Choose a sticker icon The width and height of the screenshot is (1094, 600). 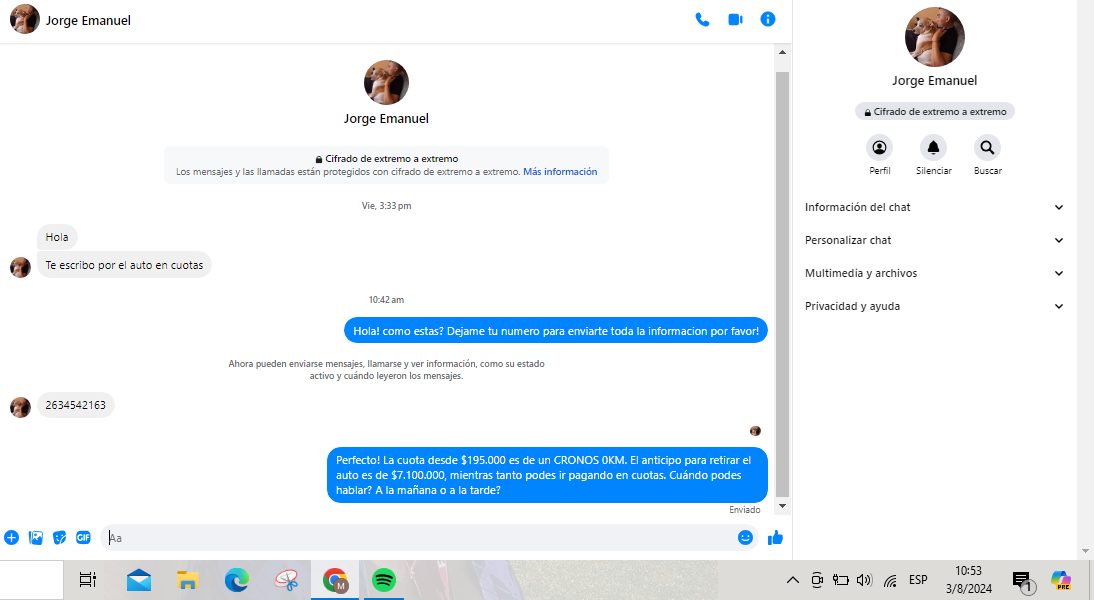59,537
